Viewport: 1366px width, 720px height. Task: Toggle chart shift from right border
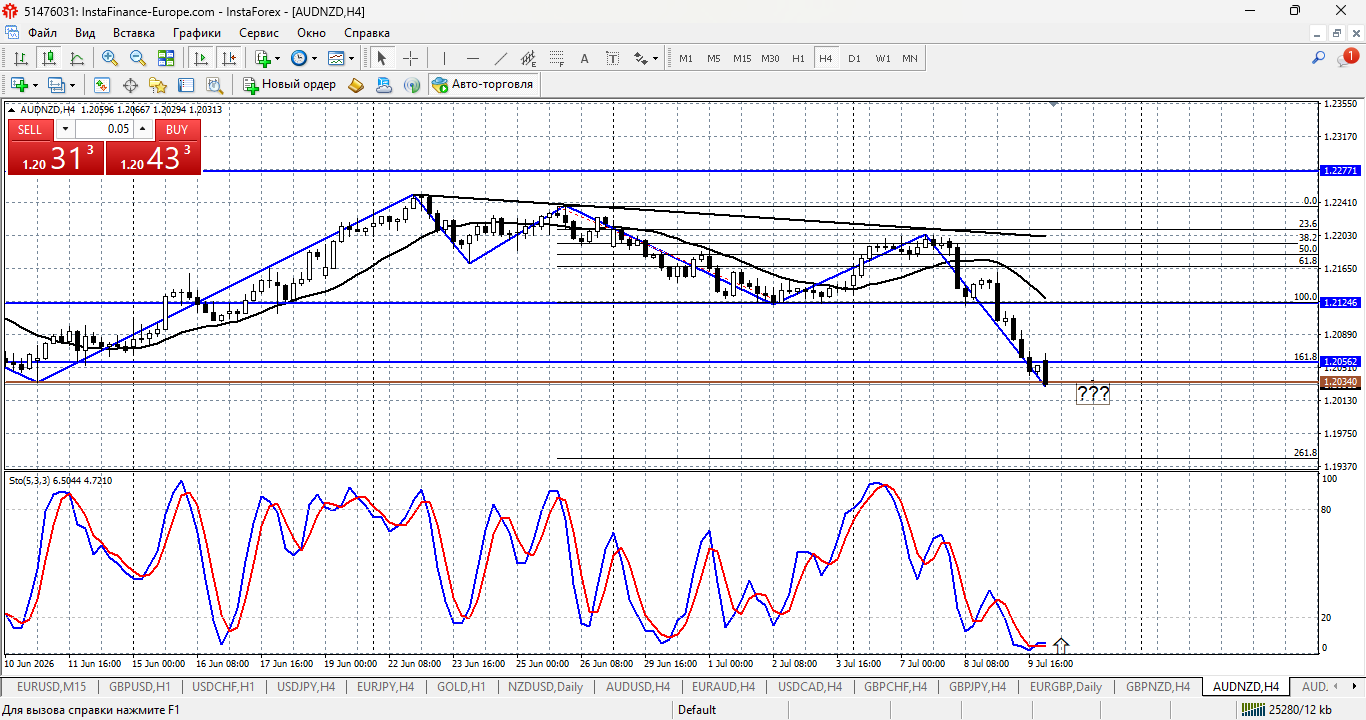228,58
